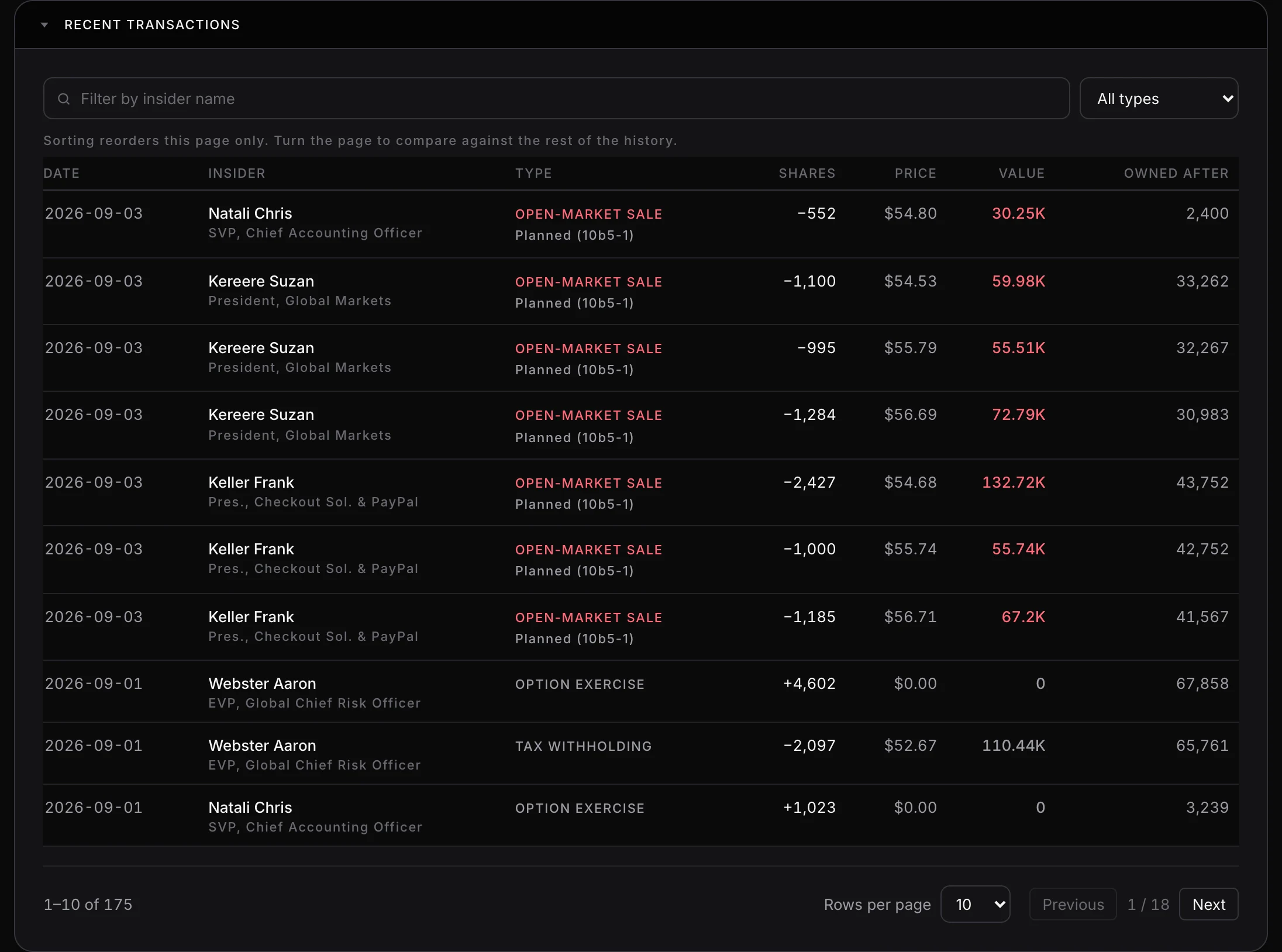Screen dimensions: 1282x952
Task: Click the 72.79K value cell
Action: (x=1018, y=415)
